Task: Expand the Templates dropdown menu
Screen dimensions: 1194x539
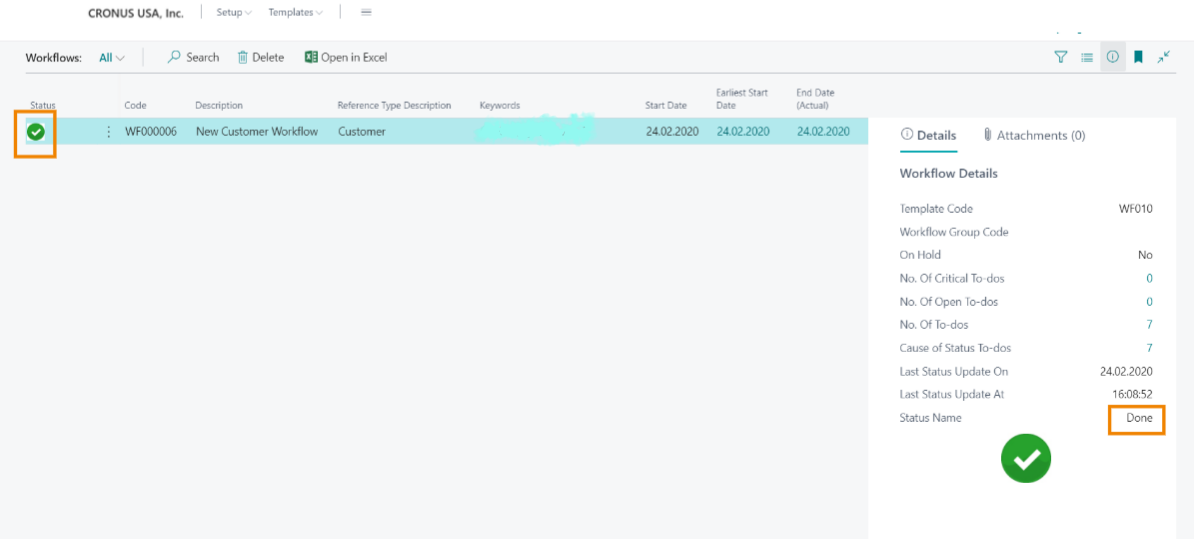Action: coord(295,13)
